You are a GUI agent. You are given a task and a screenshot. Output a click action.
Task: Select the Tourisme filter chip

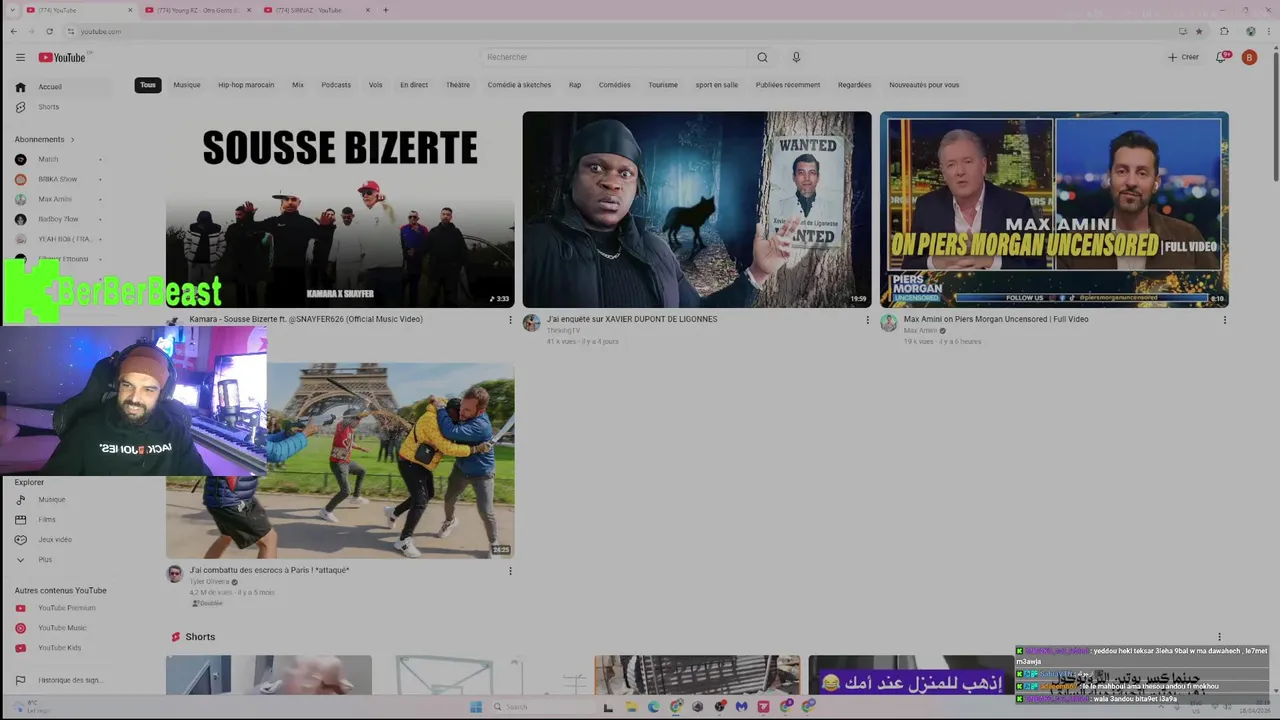coord(663,85)
